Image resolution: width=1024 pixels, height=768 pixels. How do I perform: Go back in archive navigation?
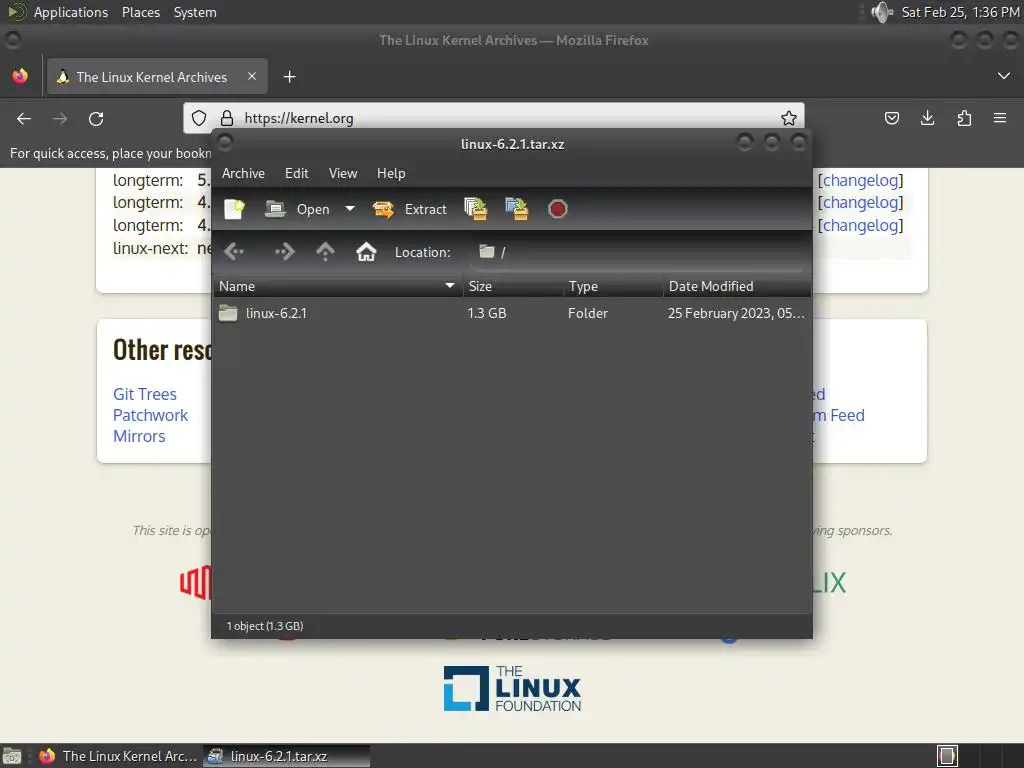click(x=233, y=251)
